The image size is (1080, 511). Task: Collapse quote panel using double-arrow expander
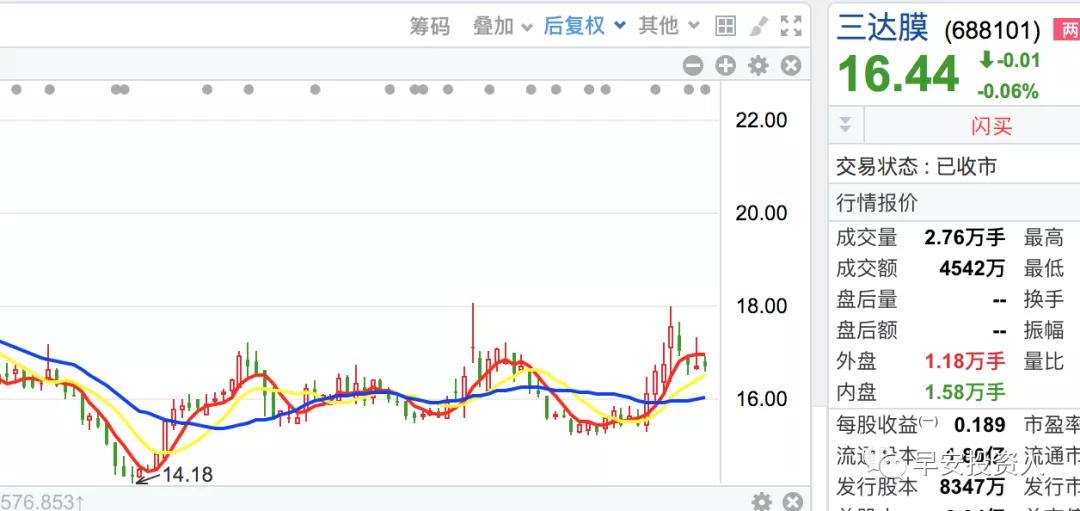[846, 125]
